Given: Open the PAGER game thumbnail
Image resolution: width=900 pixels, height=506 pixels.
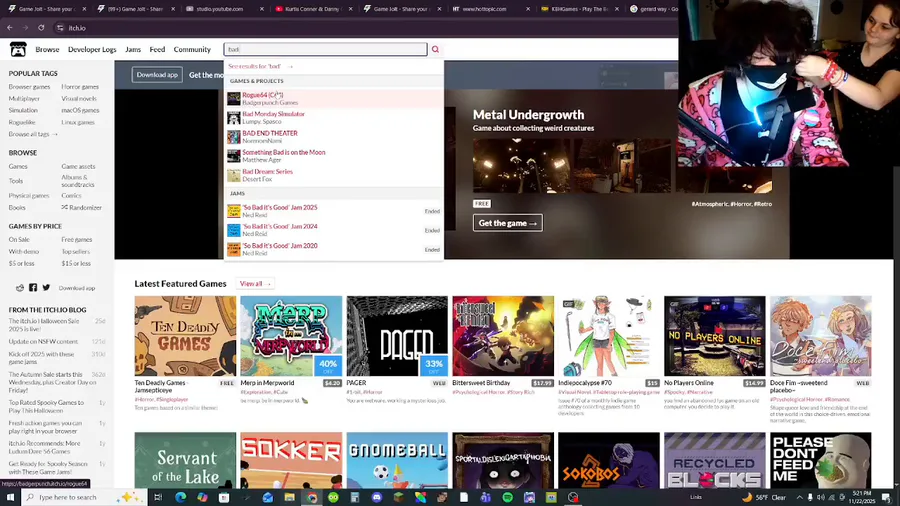Looking at the screenshot, I should [x=397, y=336].
